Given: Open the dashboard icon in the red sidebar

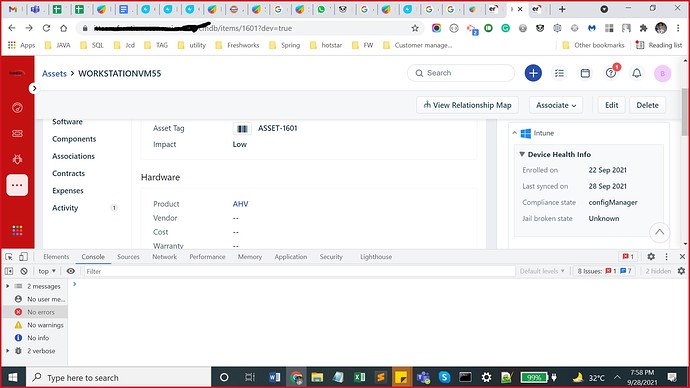Looking at the screenshot, I should pyautogui.click(x=17, y=108).
